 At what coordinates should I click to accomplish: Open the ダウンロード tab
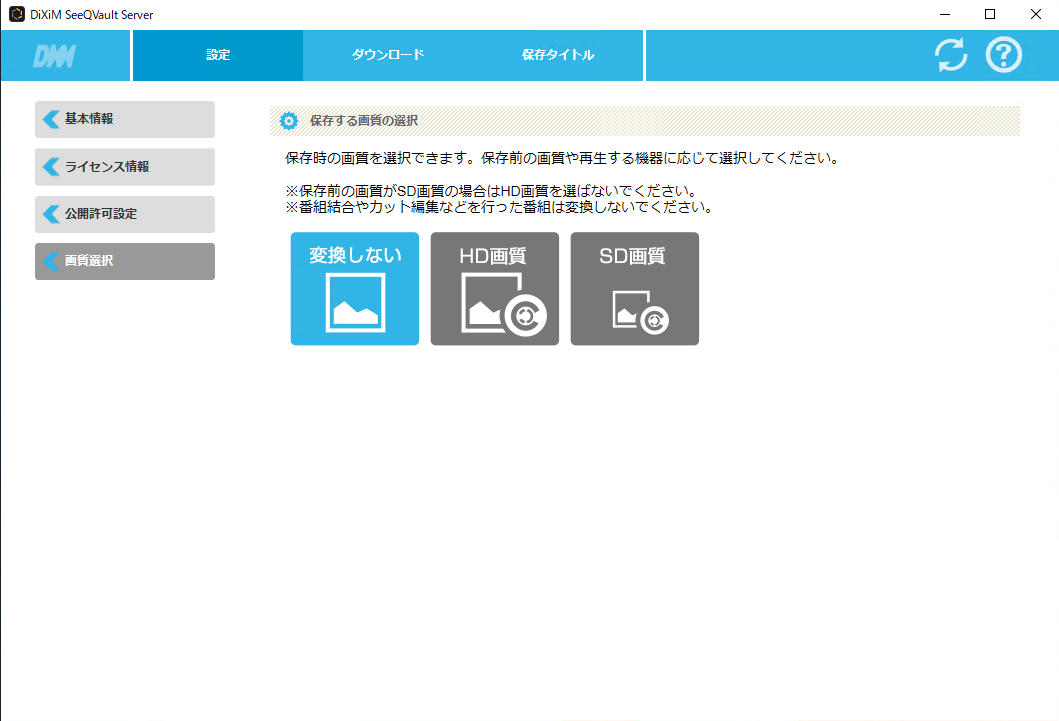point(388,55)
